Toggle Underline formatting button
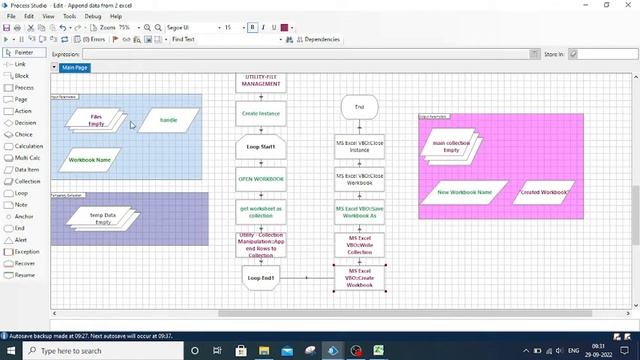 pos(274,28)
